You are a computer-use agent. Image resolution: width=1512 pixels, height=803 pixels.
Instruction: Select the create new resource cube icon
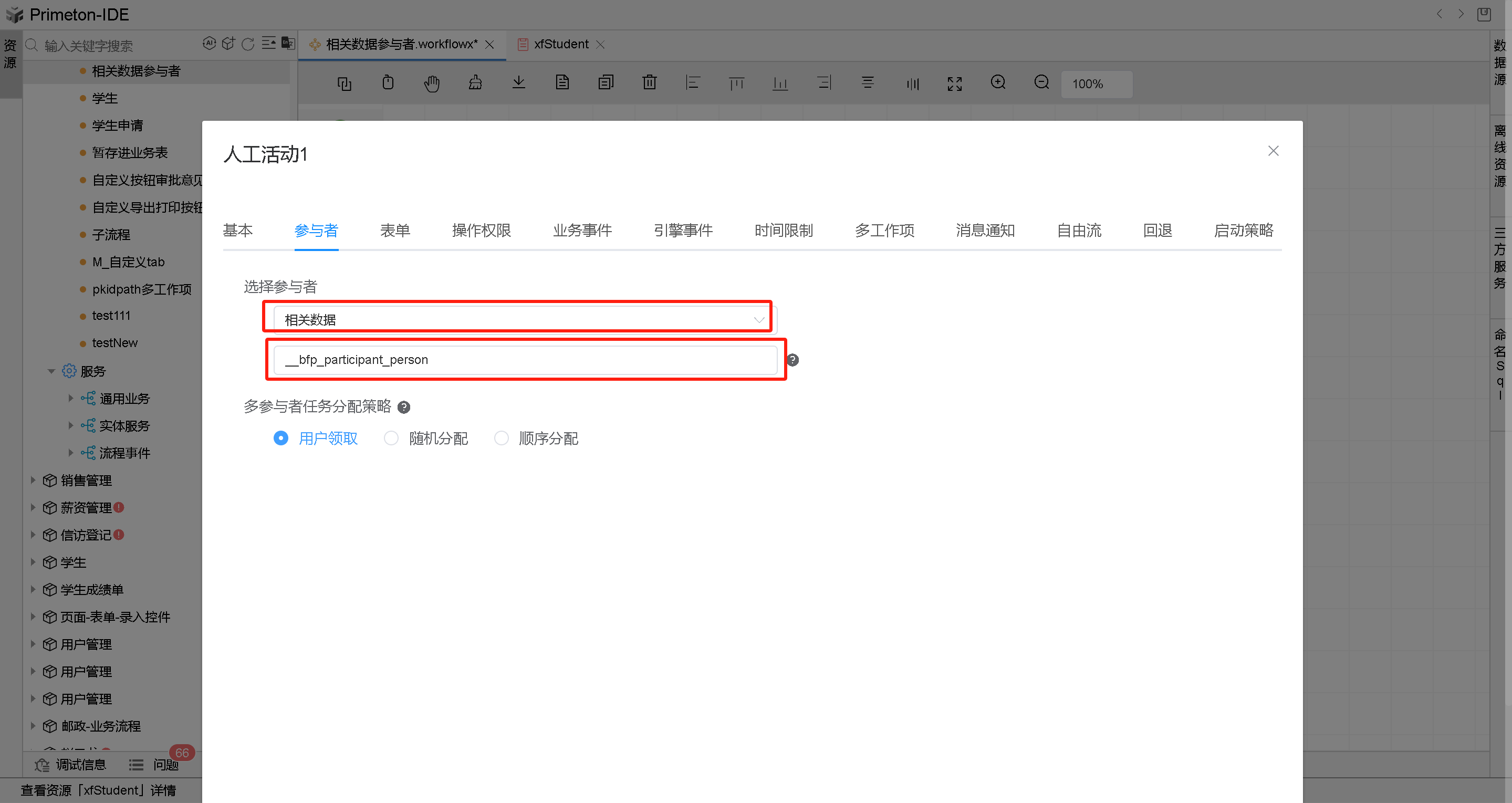click(x=228, y=44)
